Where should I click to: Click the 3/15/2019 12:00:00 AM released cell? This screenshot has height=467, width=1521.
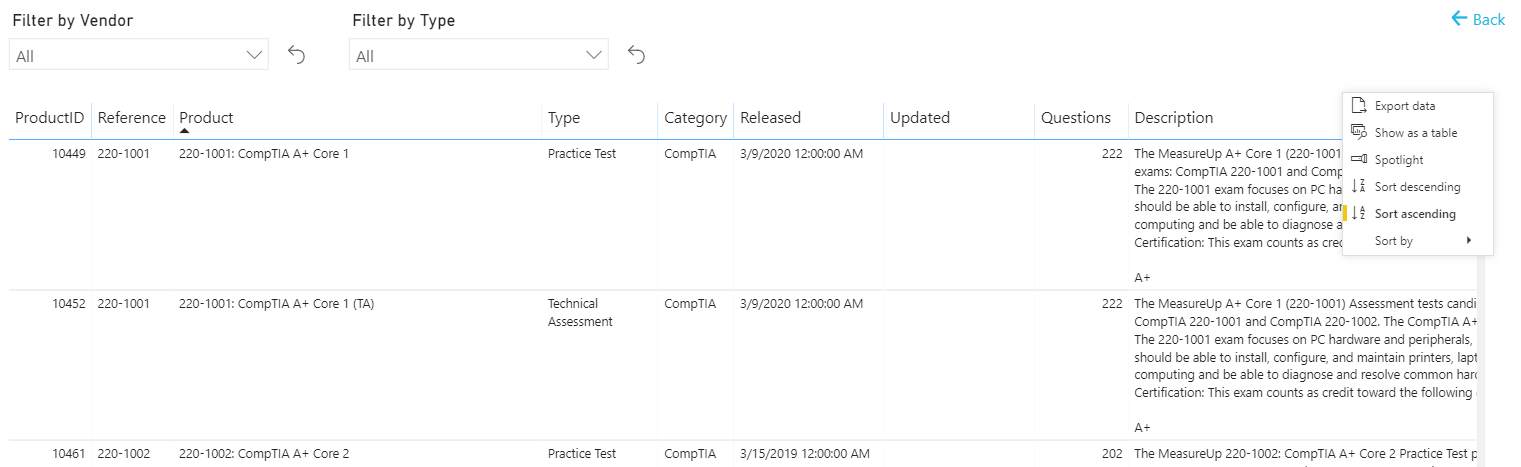click(805, 454)
